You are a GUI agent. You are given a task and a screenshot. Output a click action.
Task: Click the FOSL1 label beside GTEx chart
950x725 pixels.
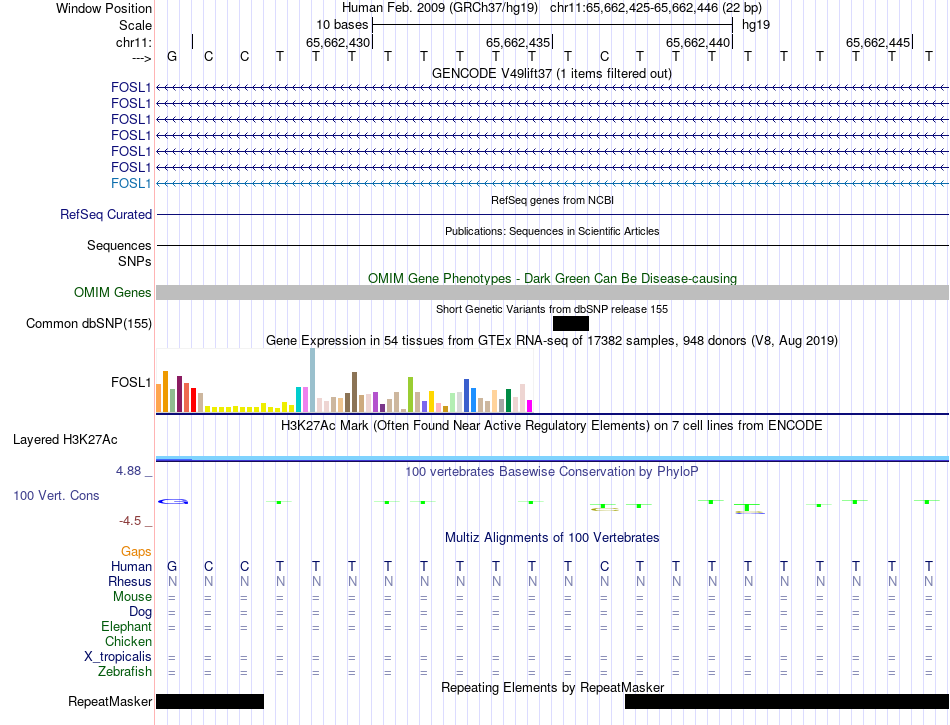(130, 382)
